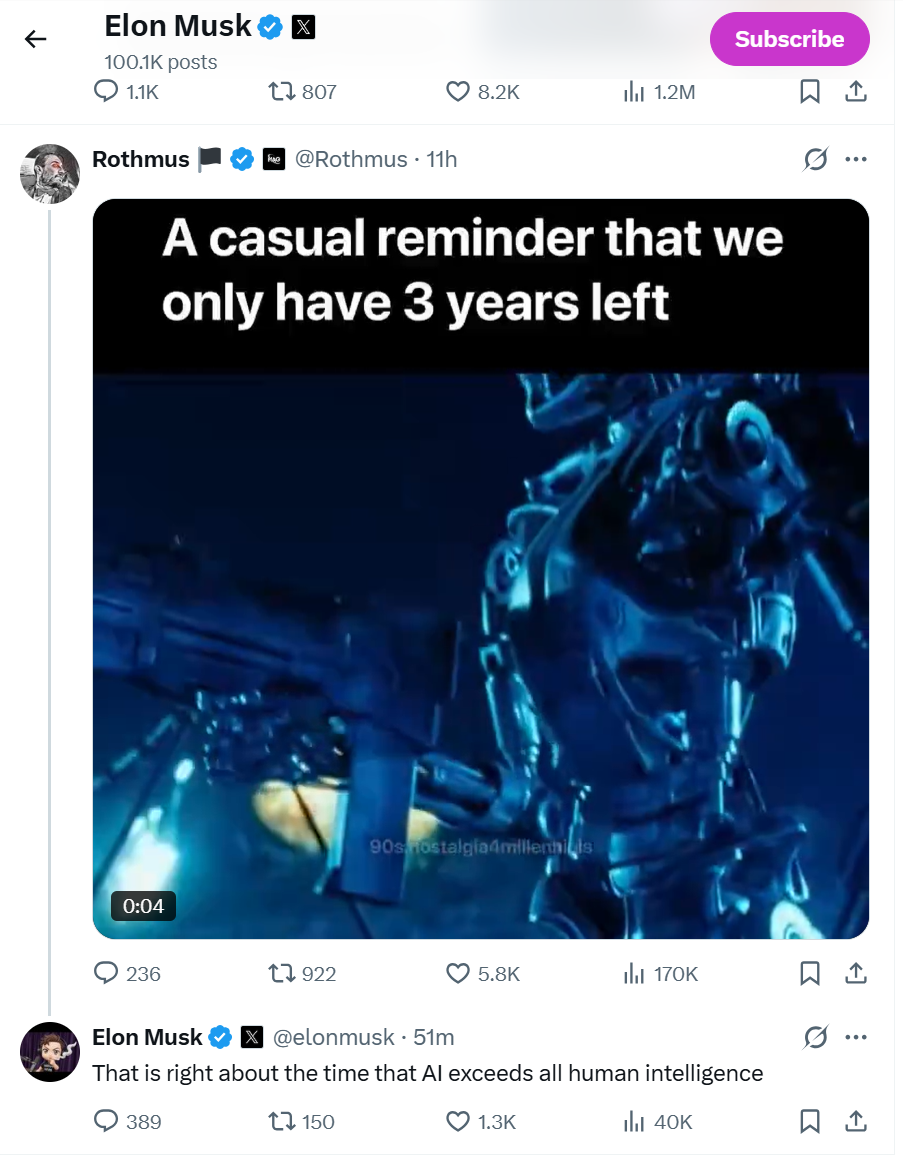Like the Rothmus post
Screen dimensions: 903x1155
coord(457,973)
